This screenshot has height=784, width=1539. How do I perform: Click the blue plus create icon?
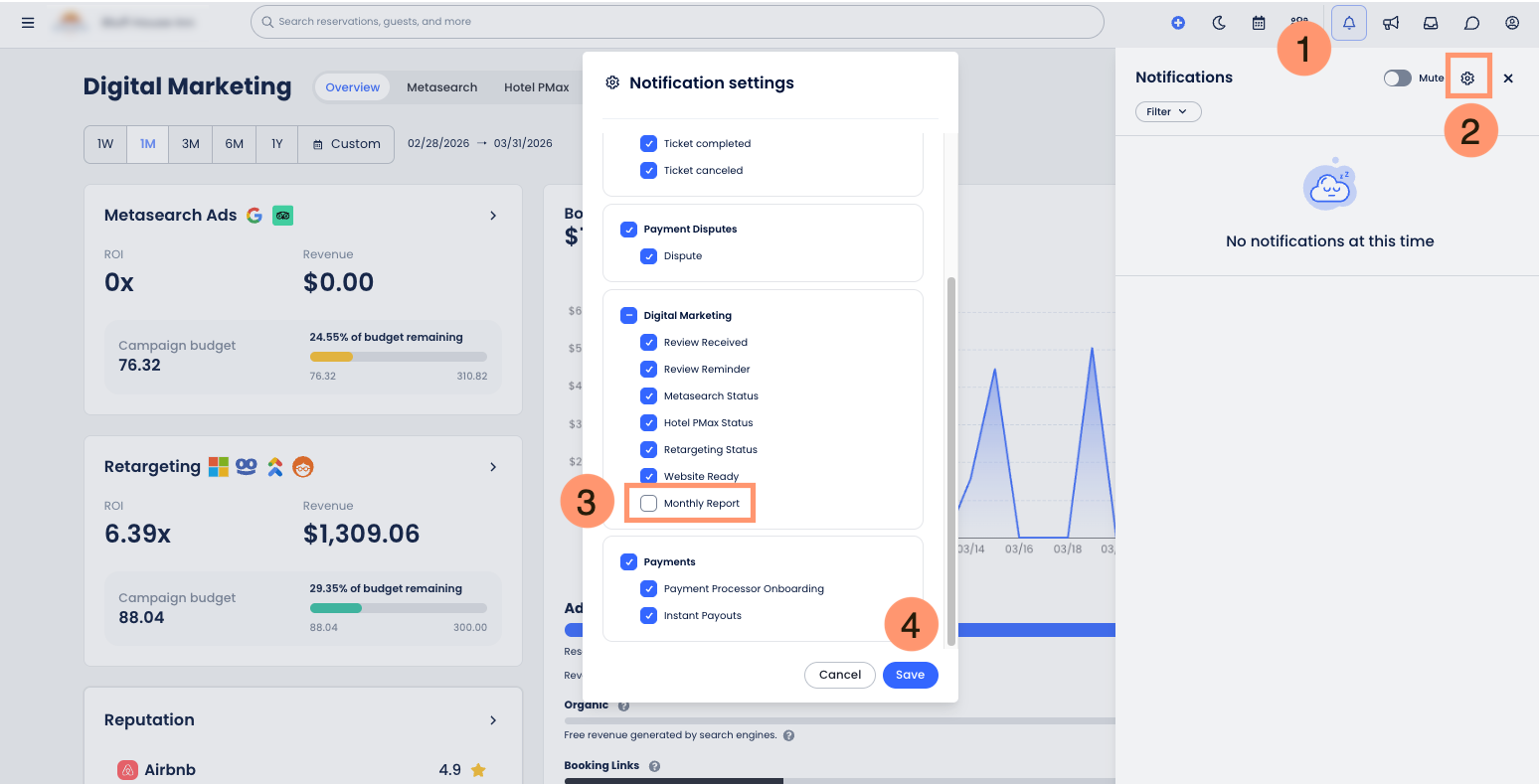pos(1178,23)
